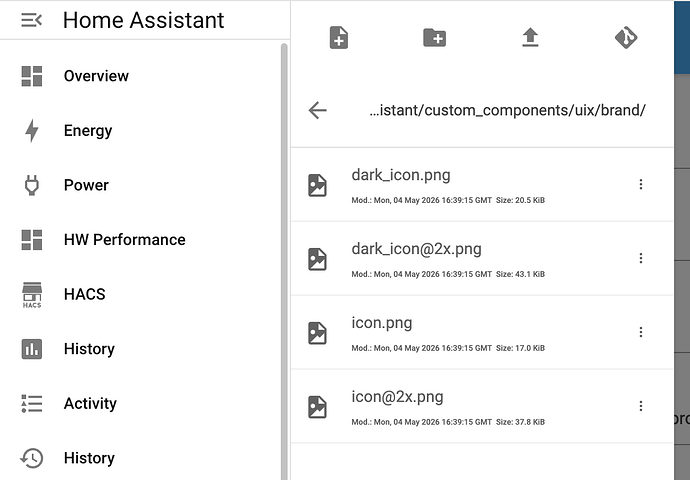Click image icon beside icon@2x.png
This screenshot has height=480, width=690.
[317, 407]
